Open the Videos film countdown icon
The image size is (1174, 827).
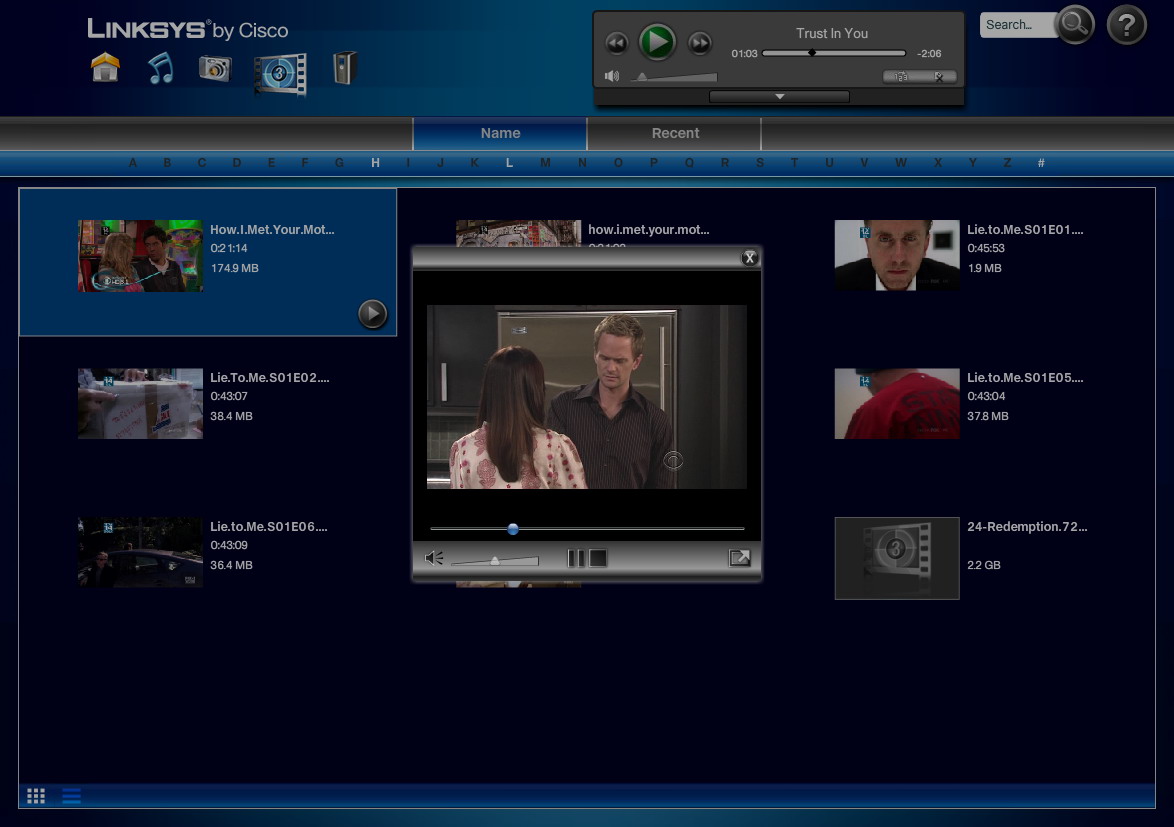click(280, 74)
